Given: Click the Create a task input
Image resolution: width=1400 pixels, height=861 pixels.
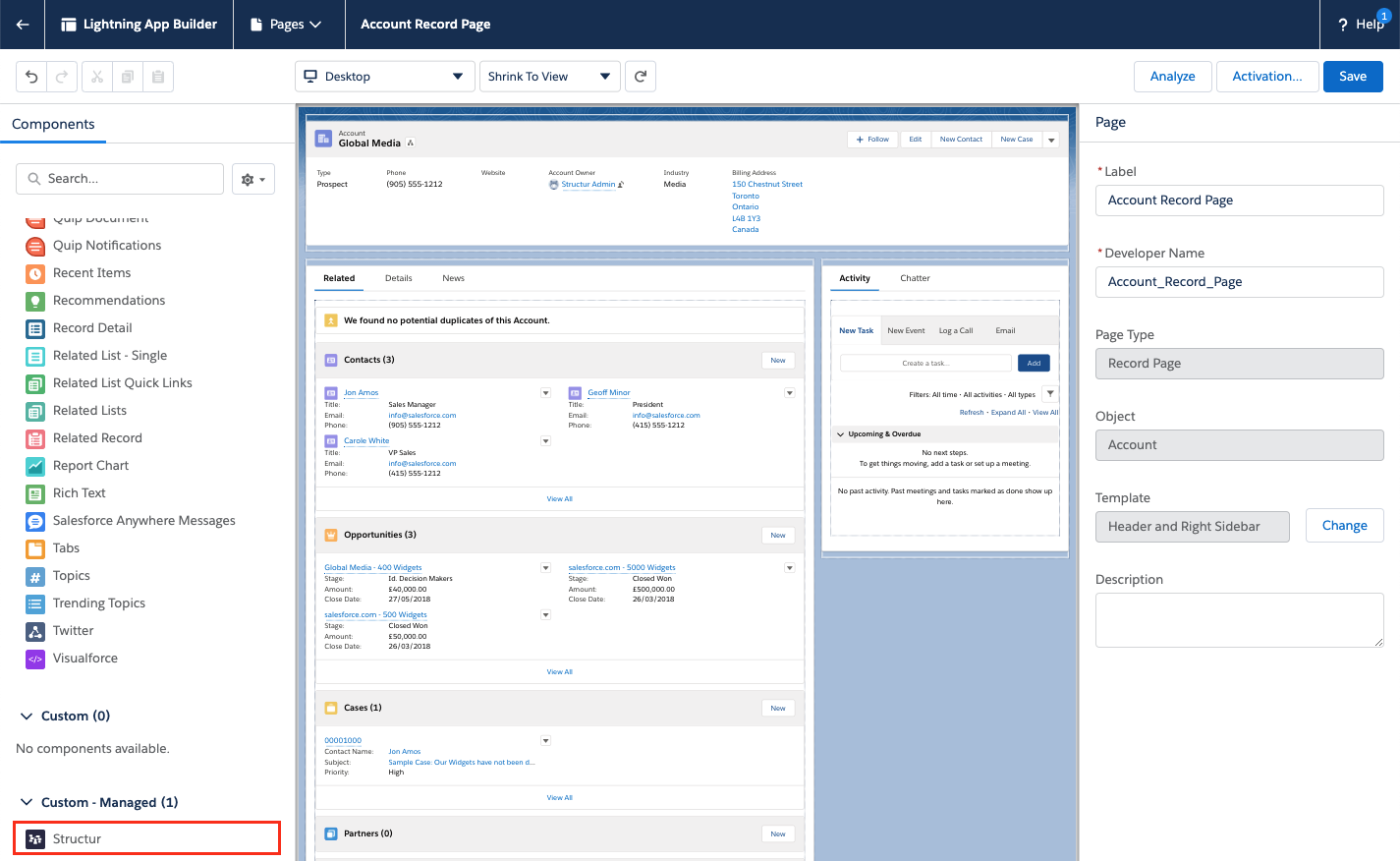Looking at the screenshot, I should [925, 364].
